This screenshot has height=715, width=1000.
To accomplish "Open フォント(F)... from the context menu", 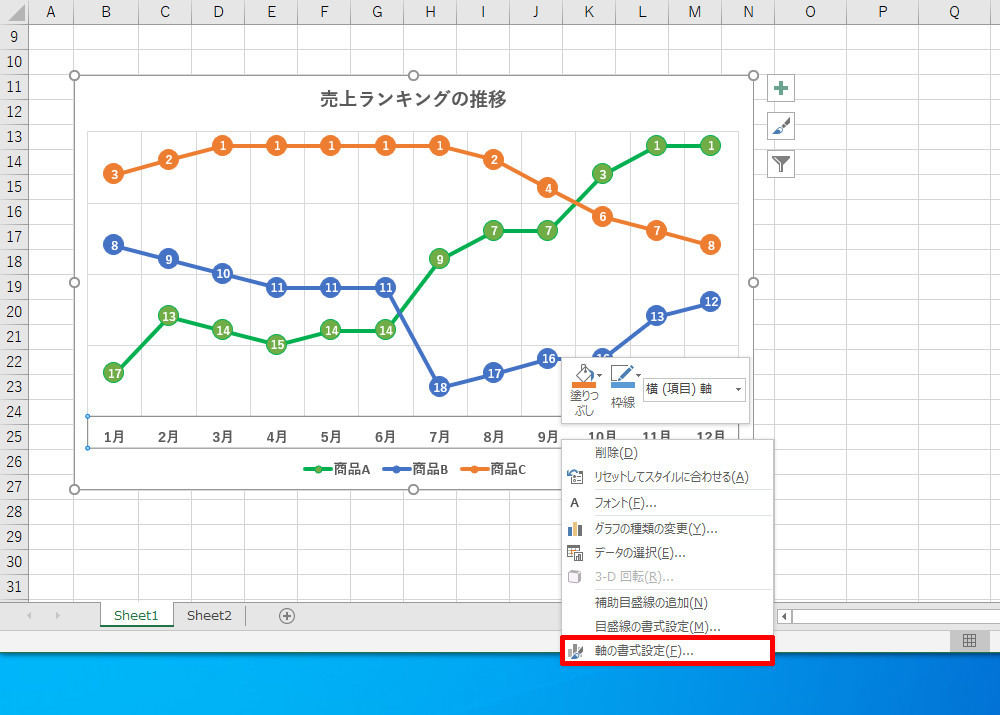I will (x=667, y=503).
